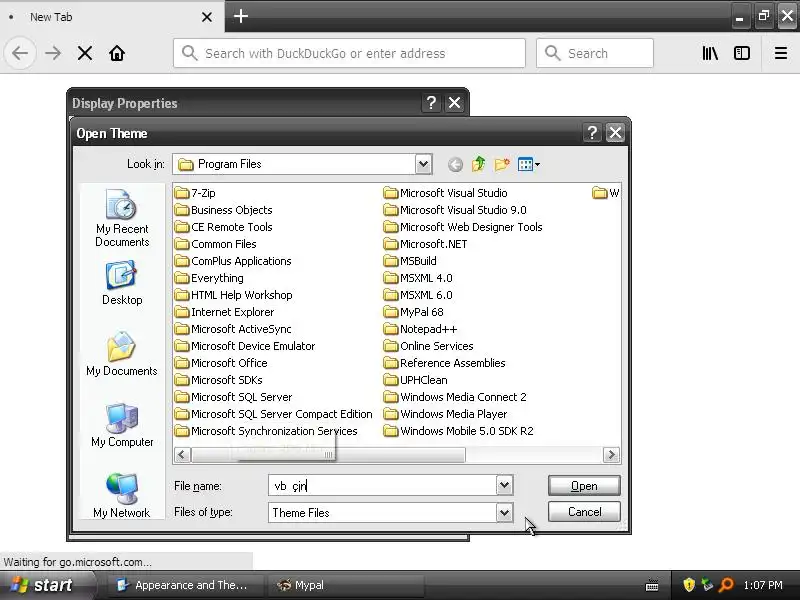Cancel the Open Theme dialog
800x600 pixels.
click(584, 512)
